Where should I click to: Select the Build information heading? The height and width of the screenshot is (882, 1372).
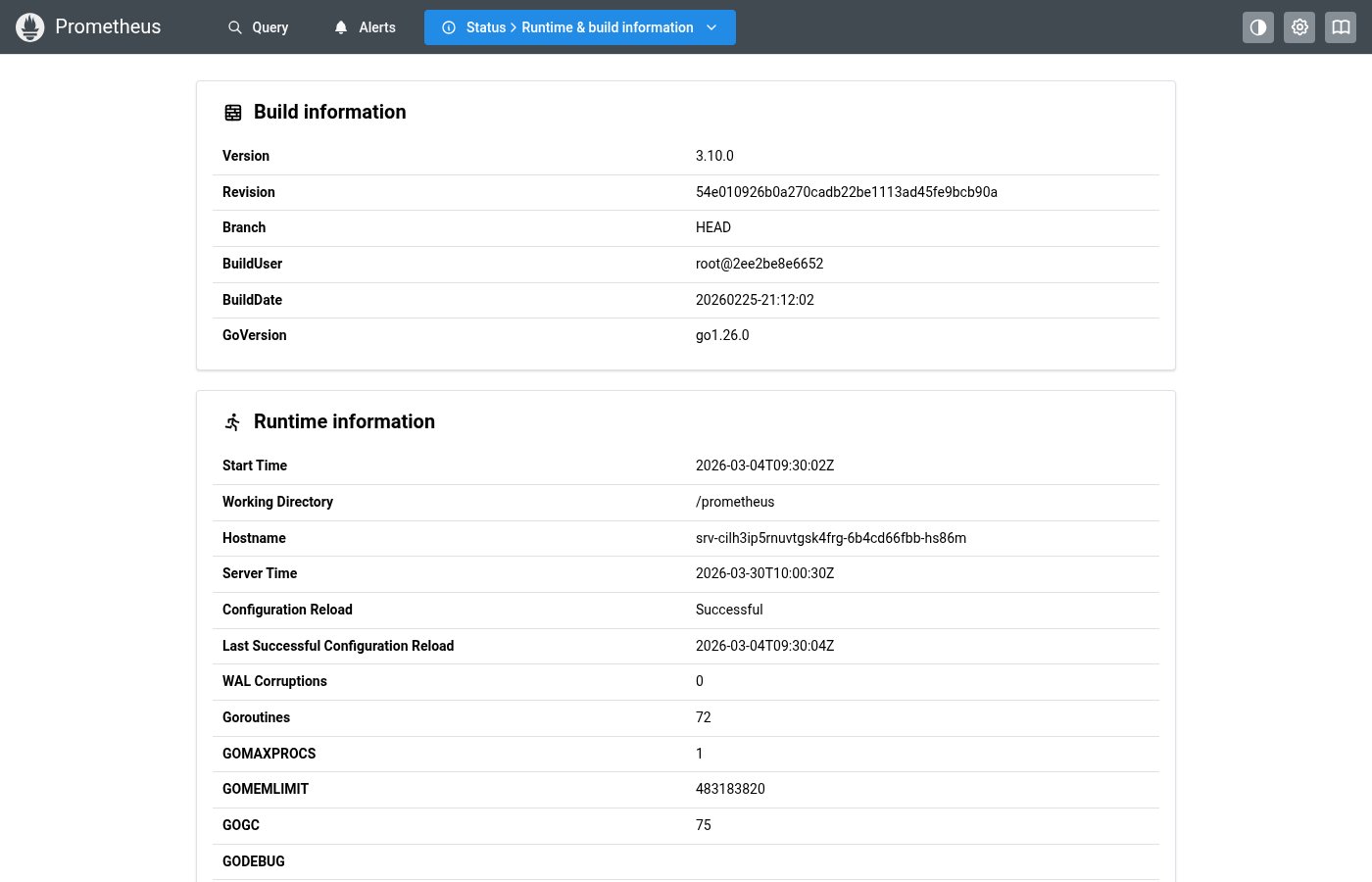pyautogui.click(x=329, y=112)
